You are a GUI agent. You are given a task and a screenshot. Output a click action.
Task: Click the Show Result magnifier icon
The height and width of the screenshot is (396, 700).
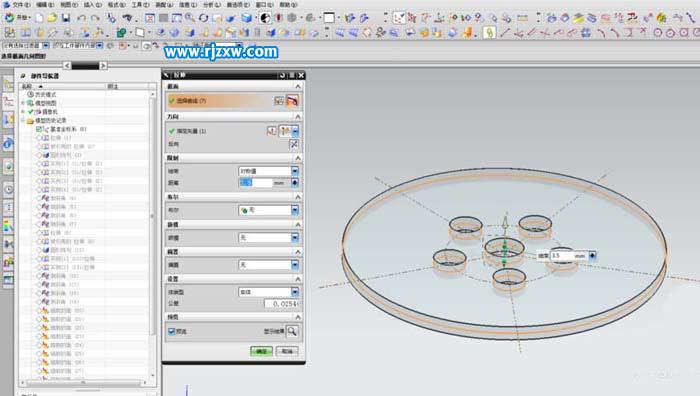click(x=292, y=331)
